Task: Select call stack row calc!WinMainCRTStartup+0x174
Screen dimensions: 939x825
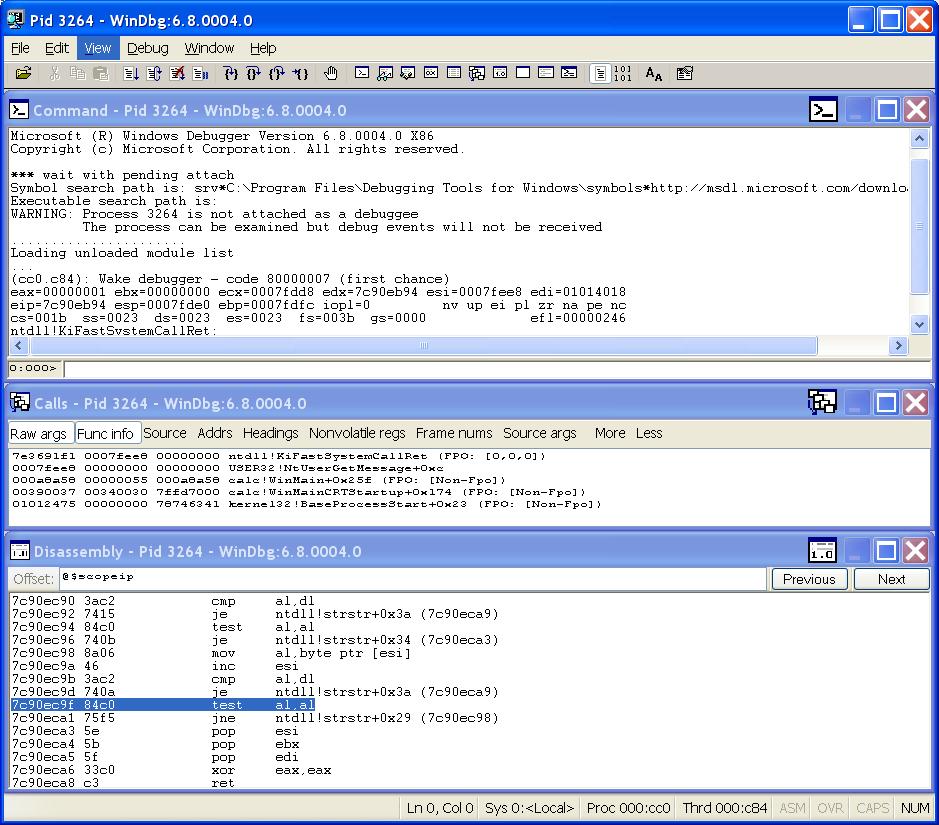Action: (x=298, y=492)
